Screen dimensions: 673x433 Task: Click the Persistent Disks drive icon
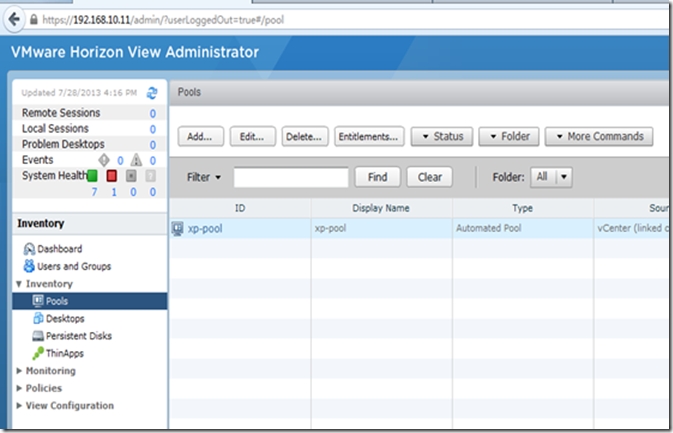click(38, 336)
